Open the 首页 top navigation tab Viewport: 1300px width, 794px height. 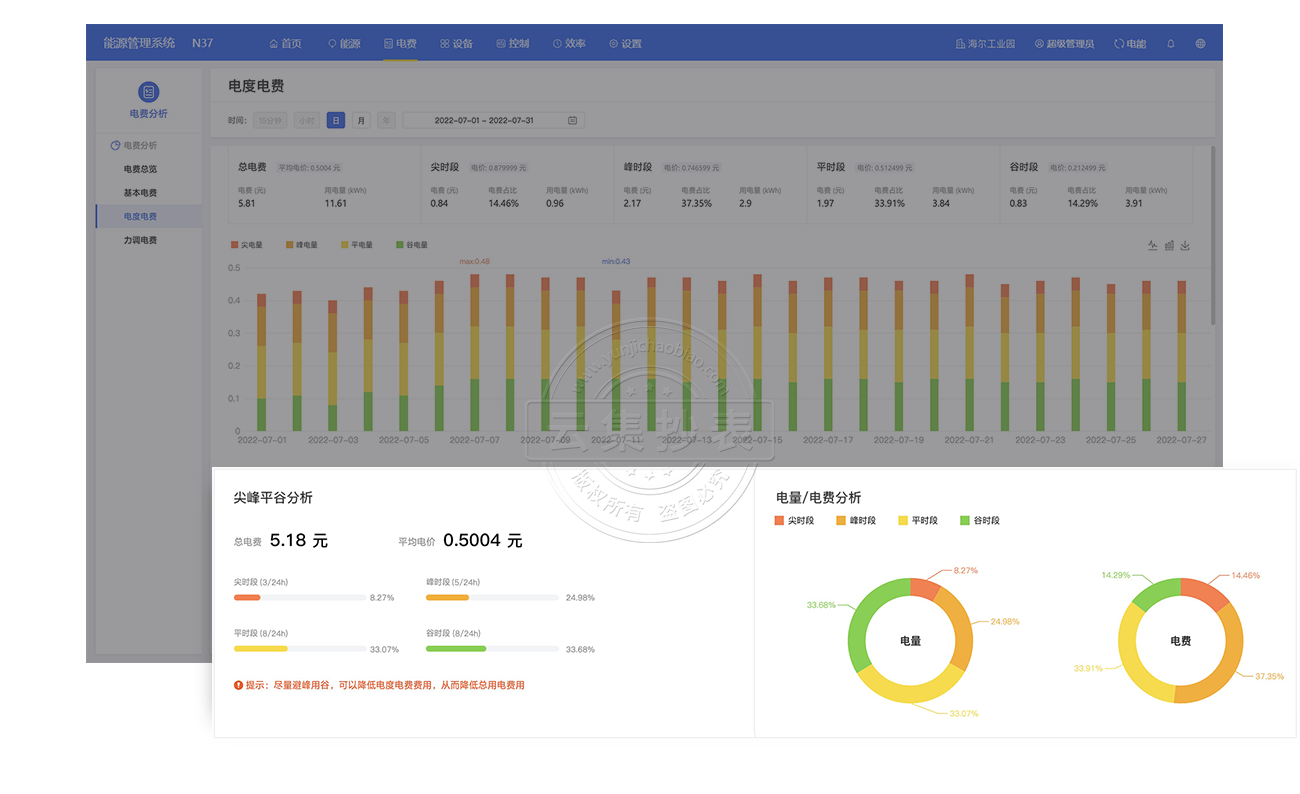point(285,44)
